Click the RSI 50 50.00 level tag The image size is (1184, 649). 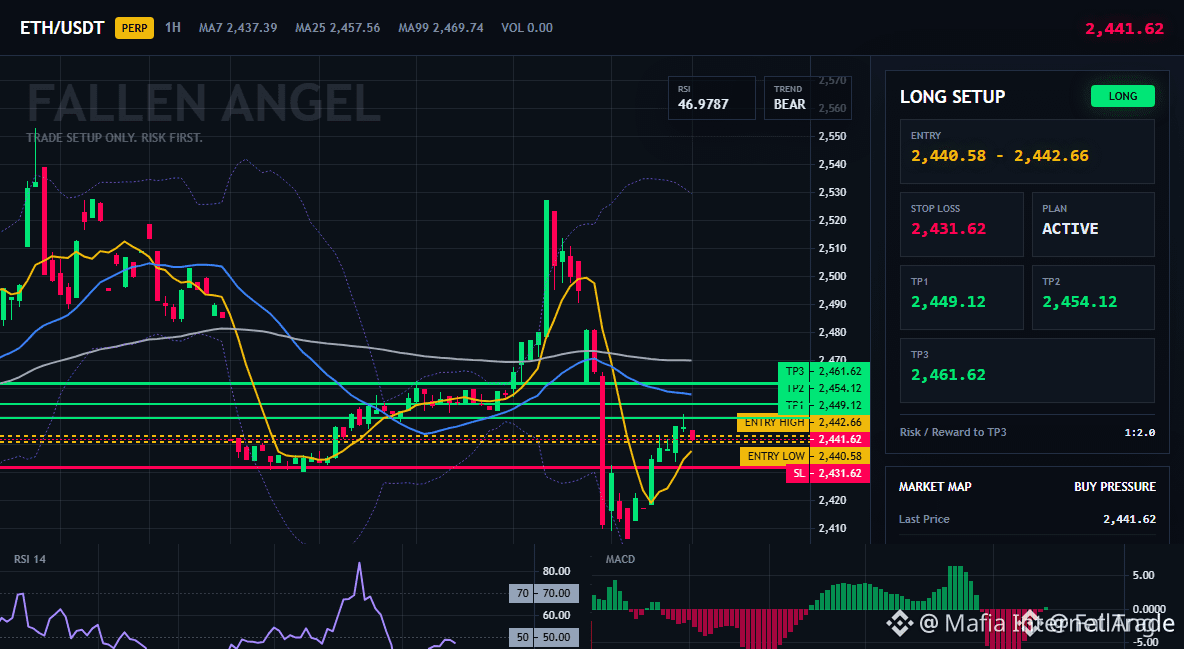[x=544, y=638]
